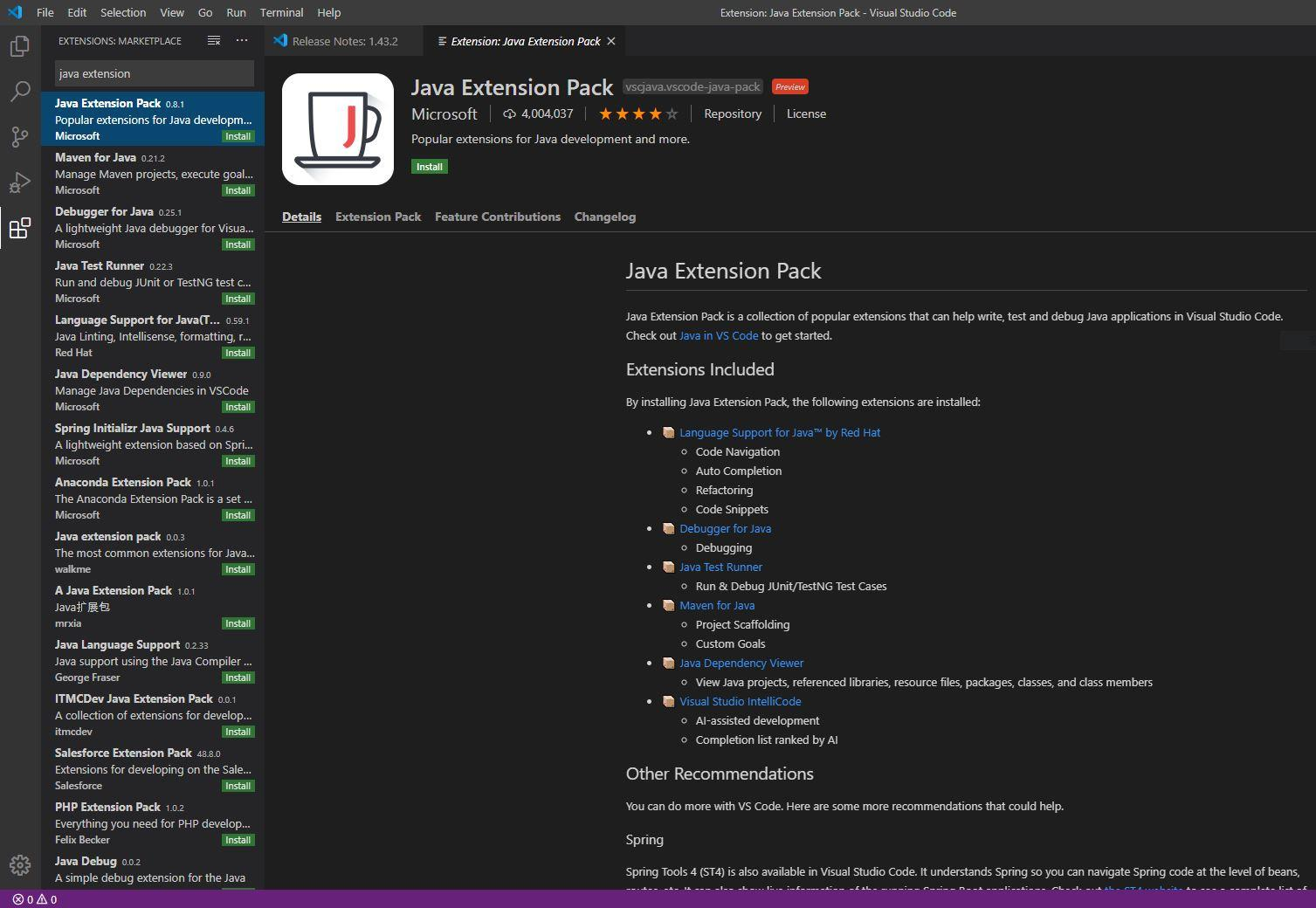Install PHP Extension Pack
Image resolution: width=1316 pixels, height=908 pixels.
click(x=238, y=840)
